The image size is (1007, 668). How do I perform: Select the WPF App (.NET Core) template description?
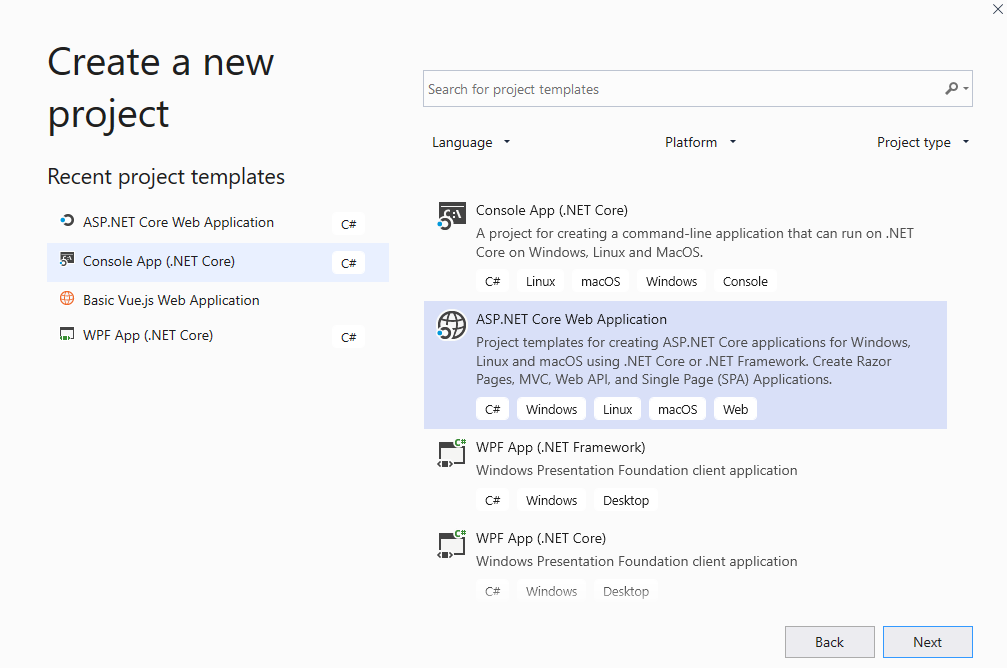point(636,561)
